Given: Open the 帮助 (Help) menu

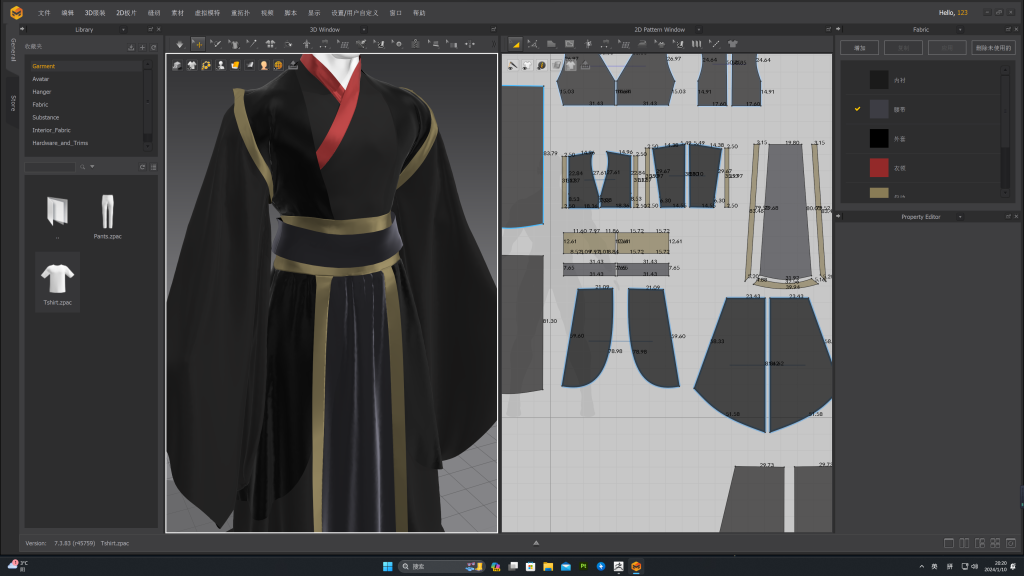Looking at the screenshot, I should pos(419,12).
